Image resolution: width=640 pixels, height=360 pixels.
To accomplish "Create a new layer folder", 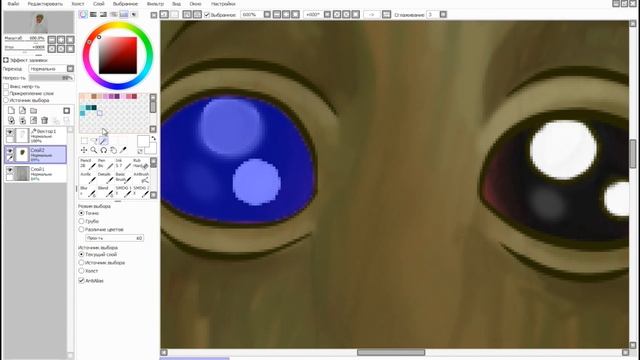I will pyautogui.click(x=33, y=111).
